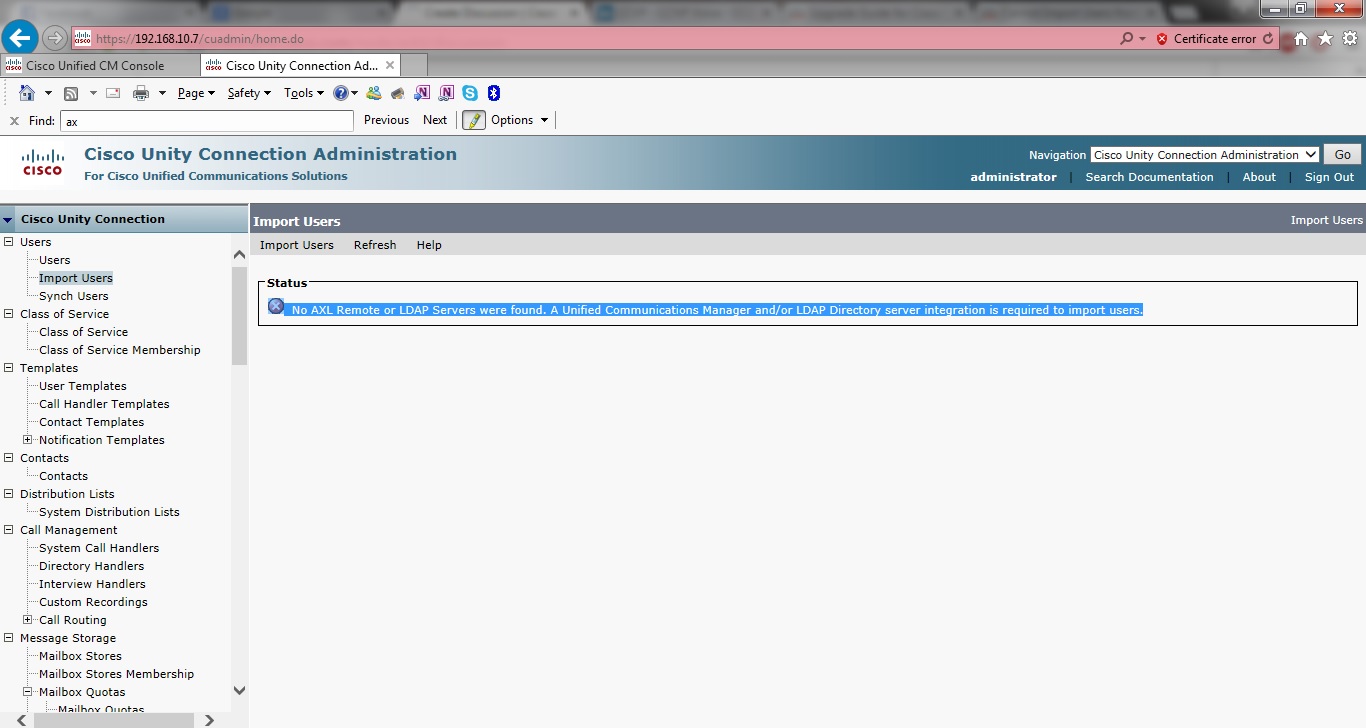Click the browser forward arrow button
The image size is (1366, 728).
point(55,38)
